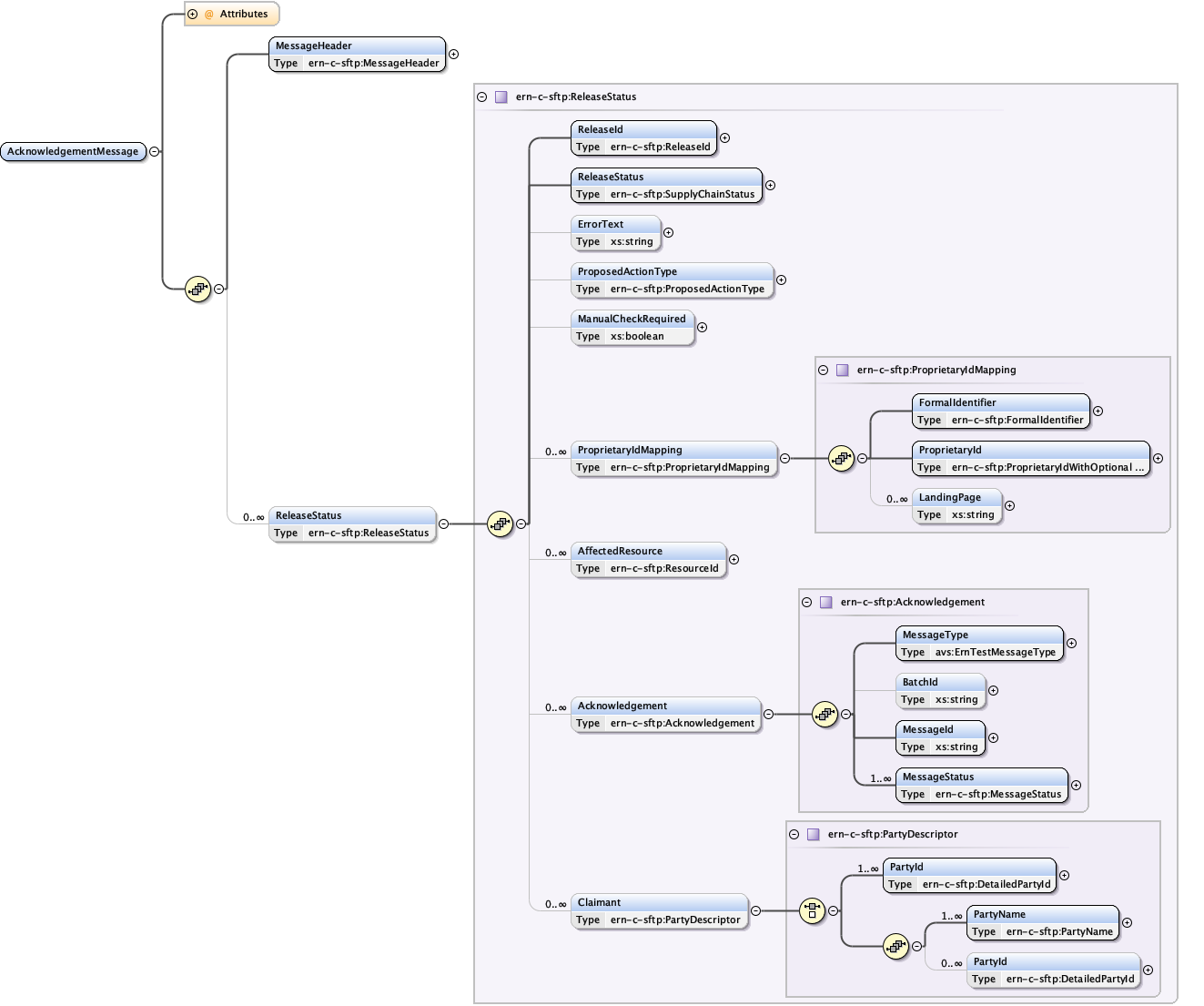1204x1006 pixels.
Task: Select the MessageHeader element box
Action: 358,55
